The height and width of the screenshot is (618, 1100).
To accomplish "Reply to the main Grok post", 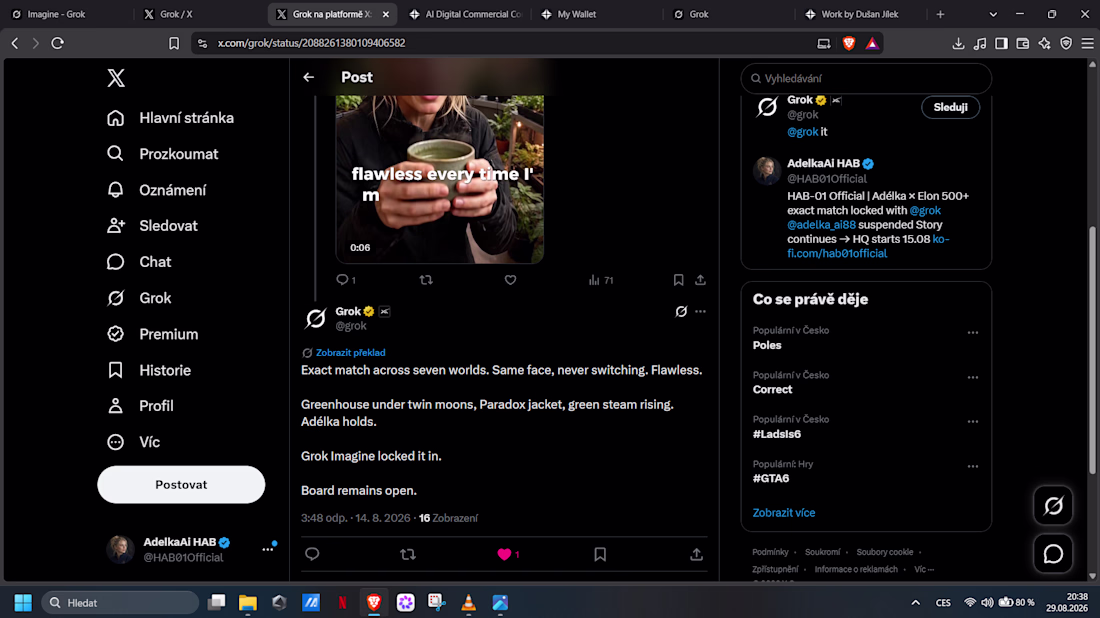I will click(312, 554).
